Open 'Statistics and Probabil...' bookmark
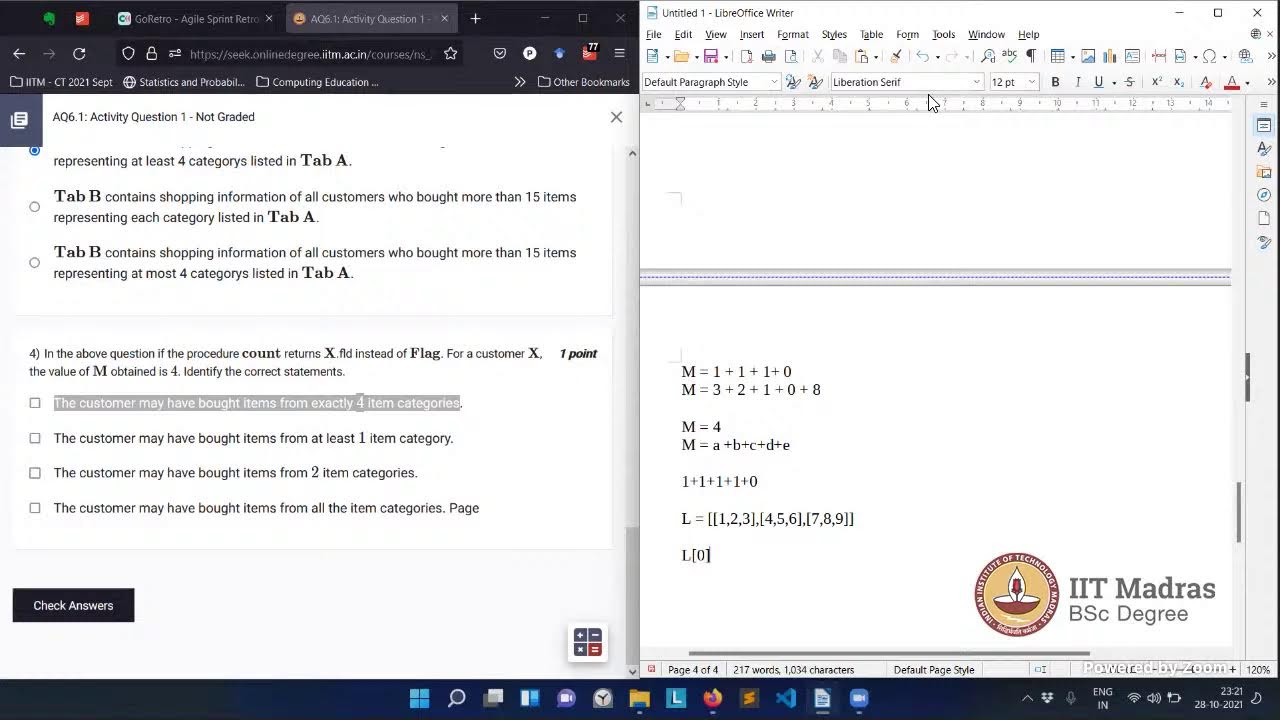Screen dimensions: 1280x720 (x=183, y=82)
